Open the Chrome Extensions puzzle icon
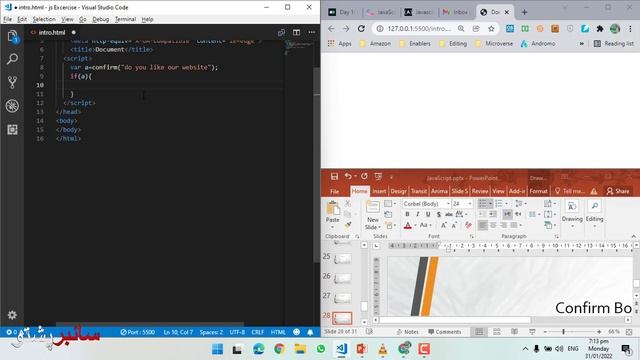The height and width of the screenshot is (360, 640). click(600, 29)
